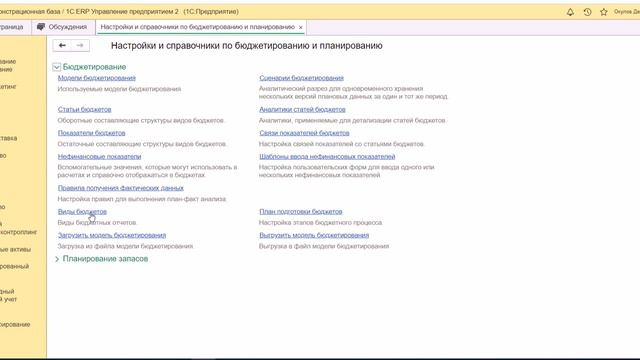
Task: Click the text Виды бюджетных отчетов
Action: (97, 222)
